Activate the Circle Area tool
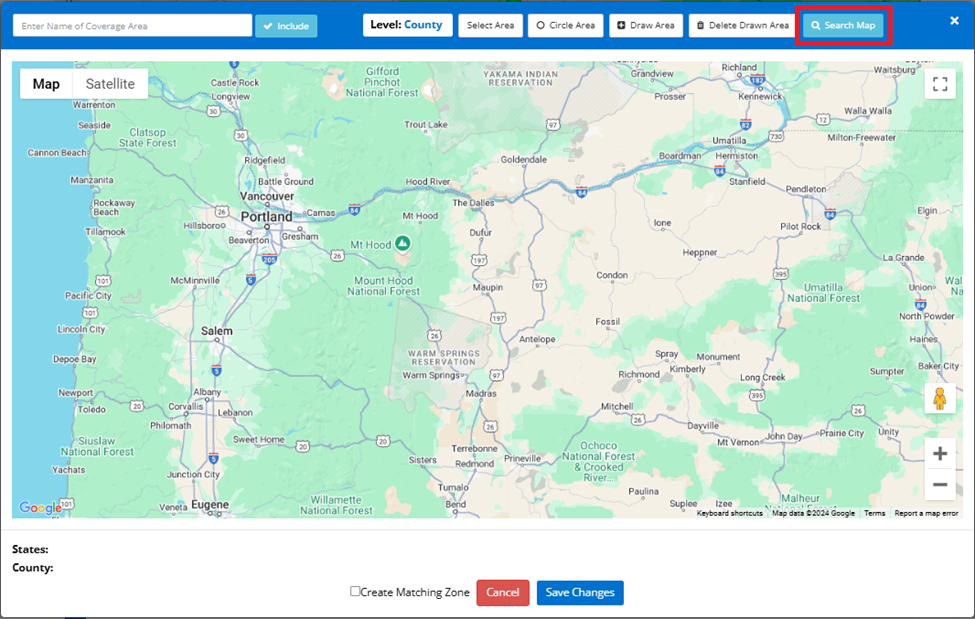The height and width of the screenshot is (619, 975). coord(565,26)
